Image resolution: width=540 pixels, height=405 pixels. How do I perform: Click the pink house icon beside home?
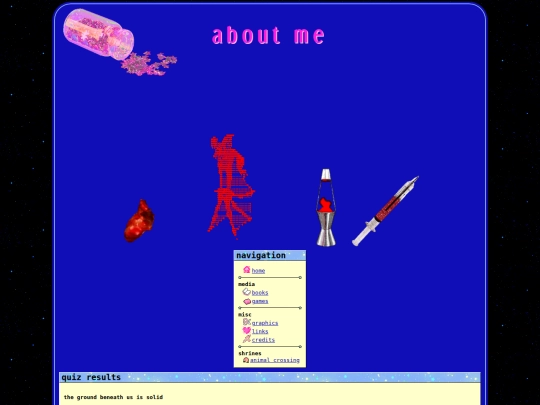tap(247, 270)
